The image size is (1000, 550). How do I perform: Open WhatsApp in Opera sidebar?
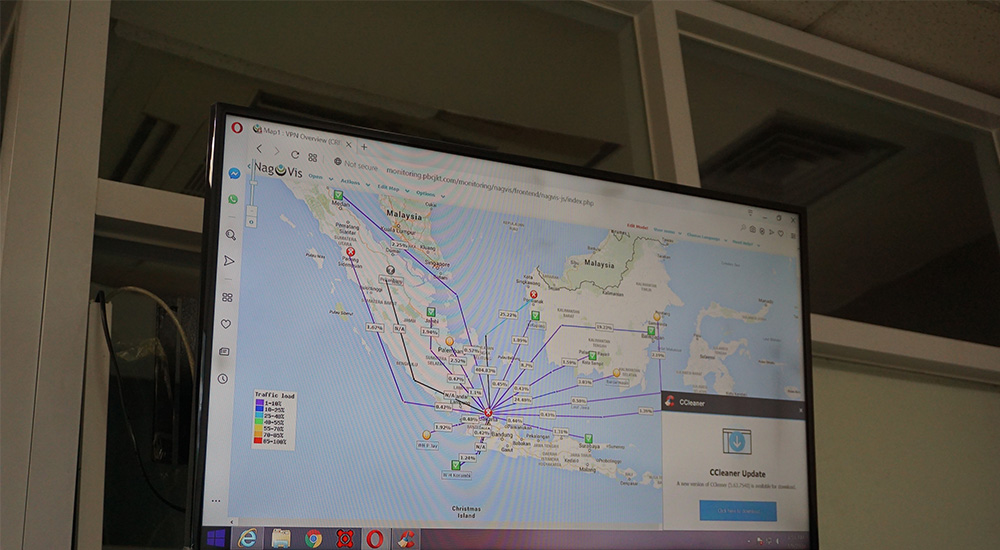pyautogui.click(x=233, y=199)
